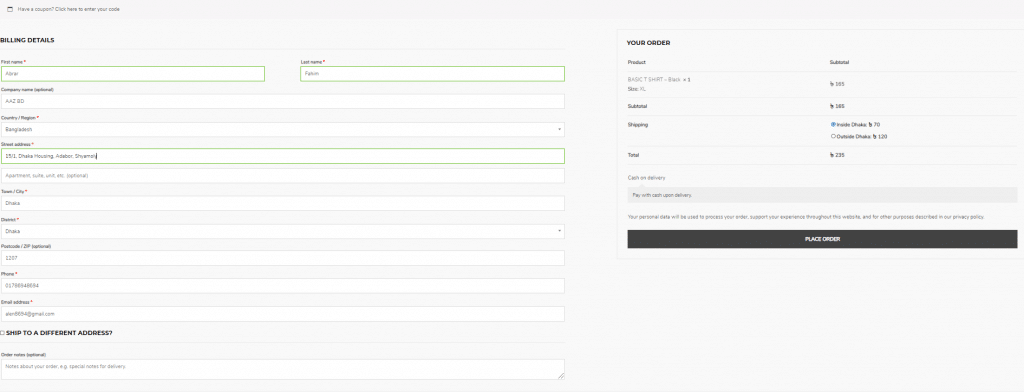
Task: Expand the District dropdown arrow
Action: tap(560, 231)
